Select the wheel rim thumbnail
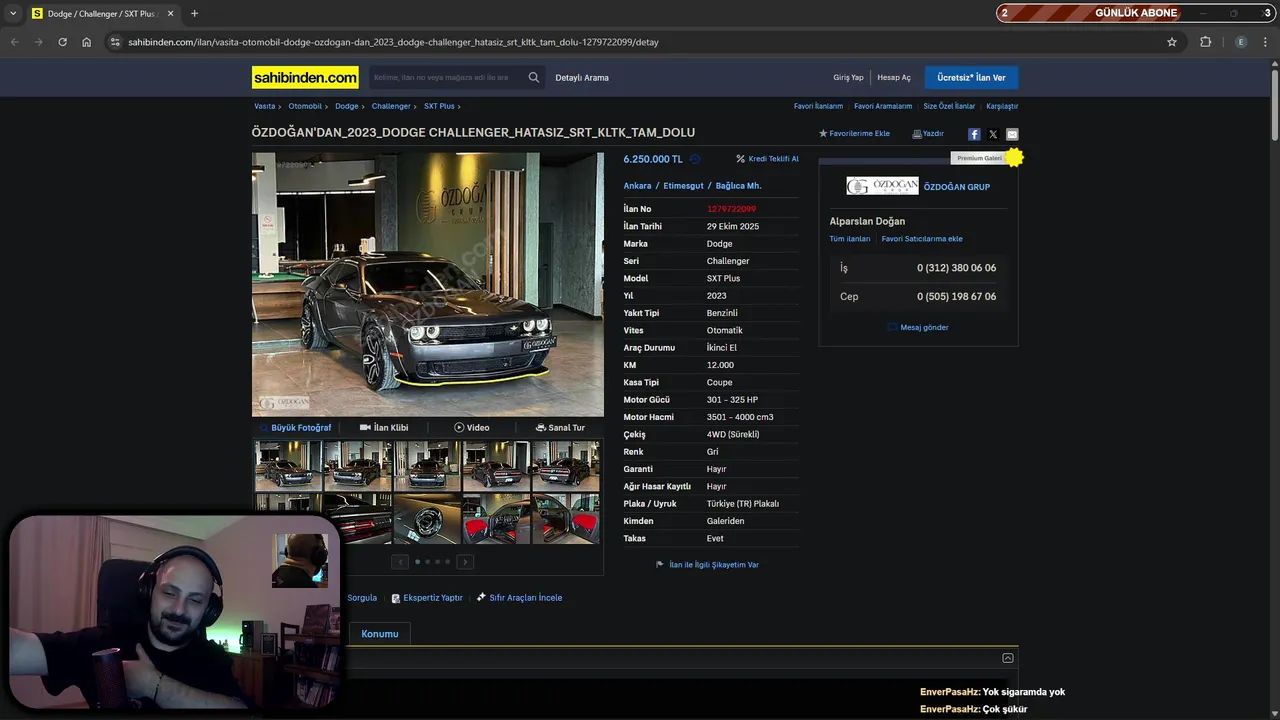The width and height of the screenshot is (1280, 720). tap(427, 519)
